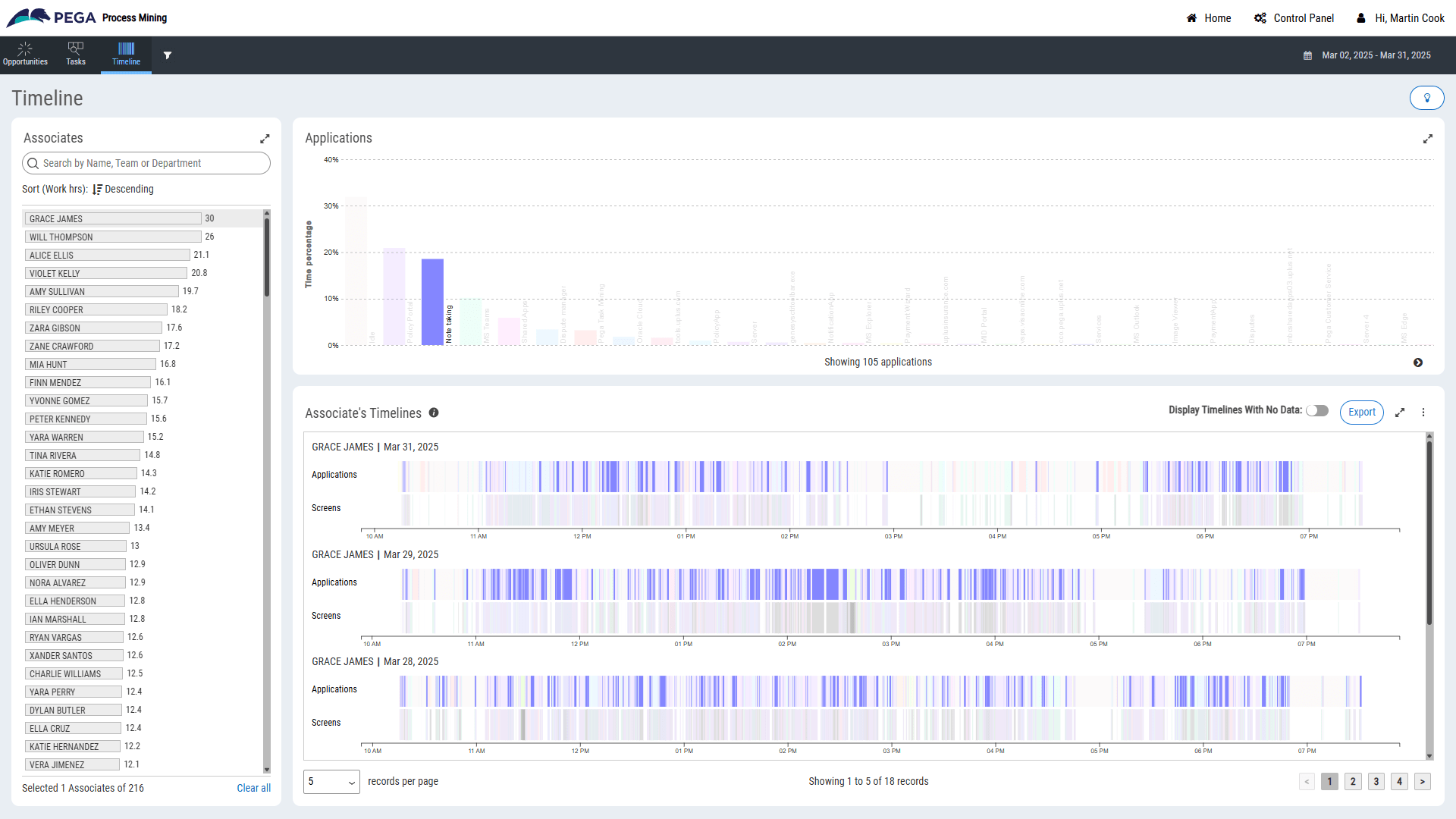Open the timelines three-dot menu

tap(1423, 413)
